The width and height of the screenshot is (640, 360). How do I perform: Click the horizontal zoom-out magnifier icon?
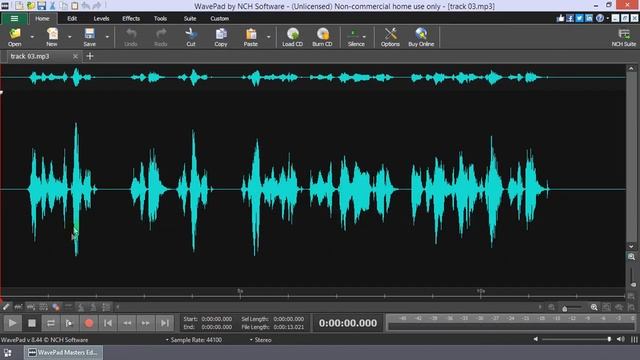coord(551,307)
